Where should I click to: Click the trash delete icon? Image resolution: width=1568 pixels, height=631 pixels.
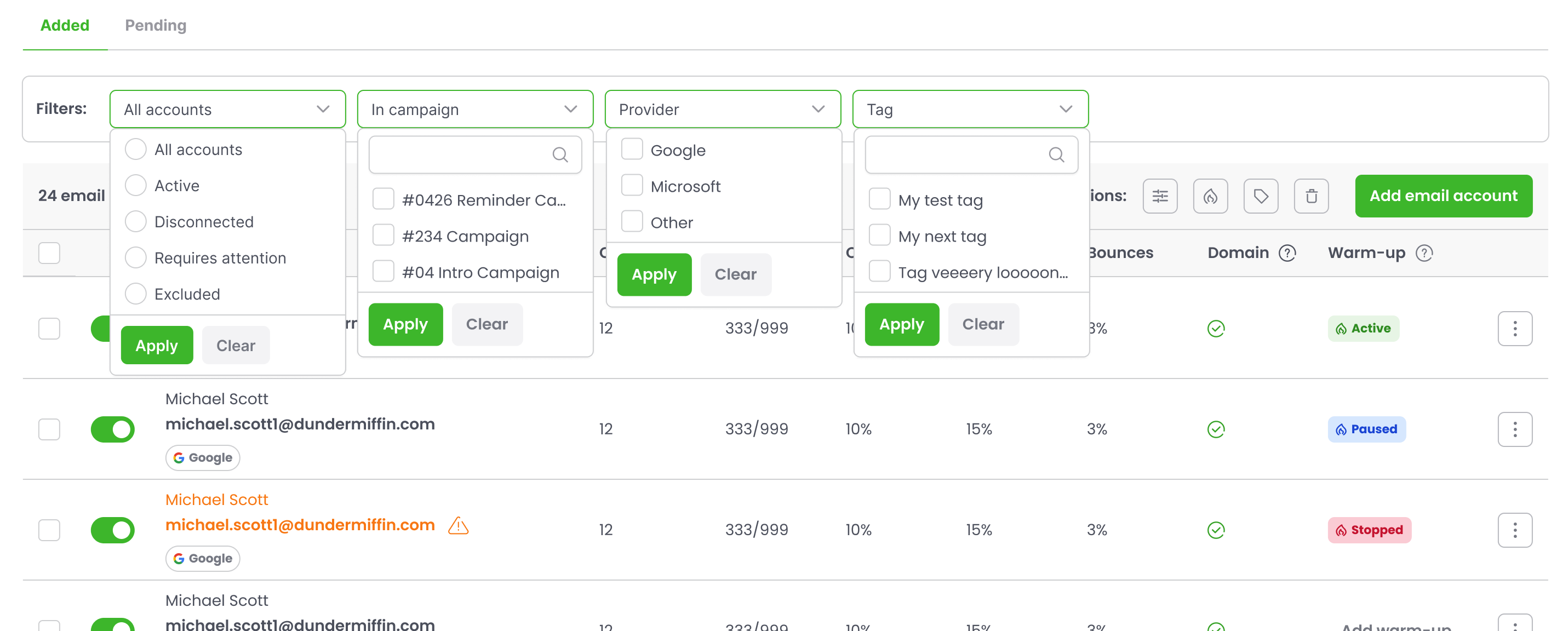coord(1311,196)
